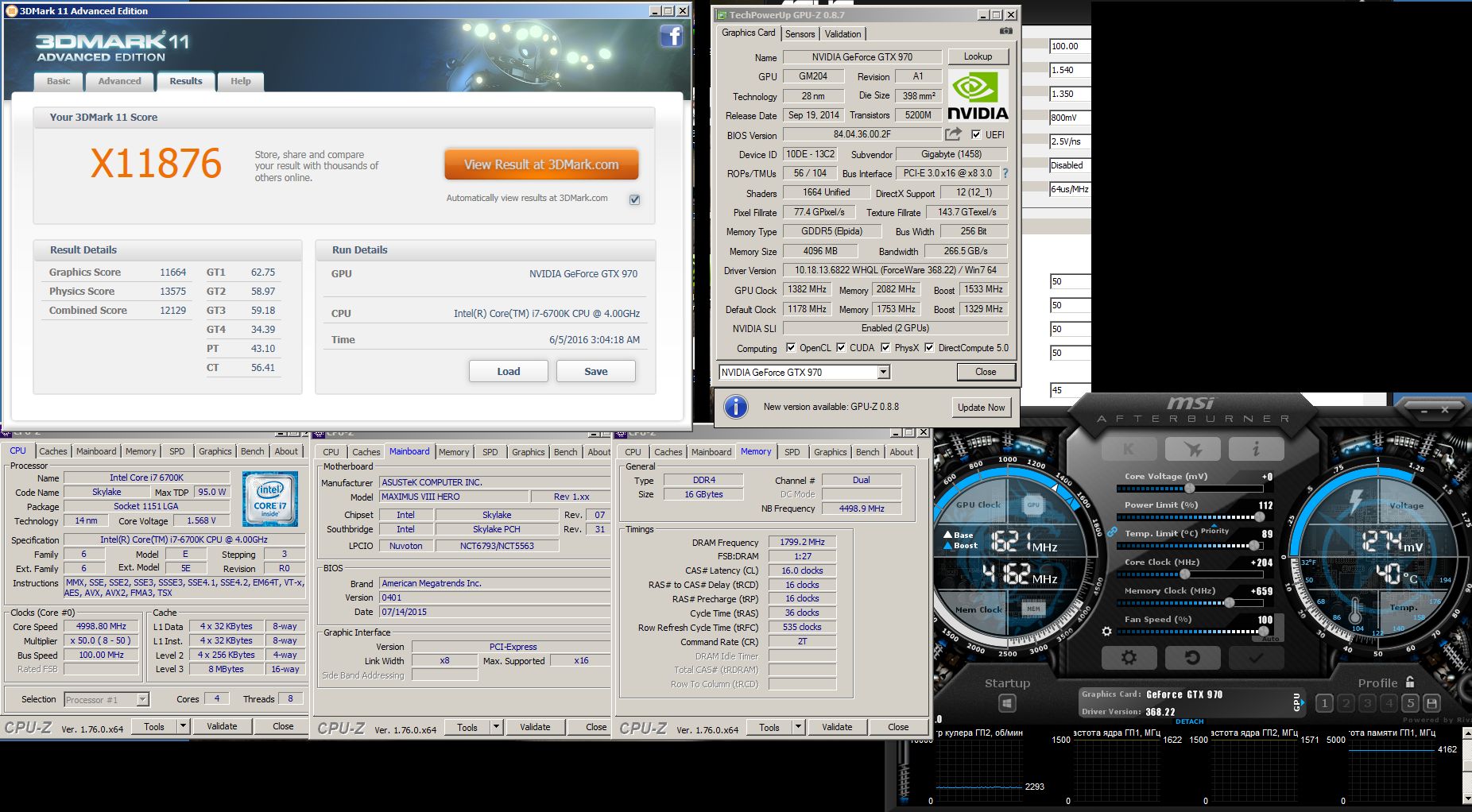Viewport: 1472px width, 812px height.
Task: Click the 100.00 input field on right panel
Action: click(x=1070, y=46)
